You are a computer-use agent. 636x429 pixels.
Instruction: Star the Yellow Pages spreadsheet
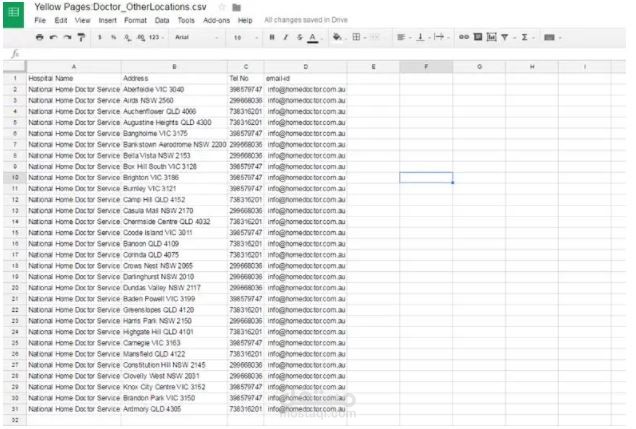point(222,7)
